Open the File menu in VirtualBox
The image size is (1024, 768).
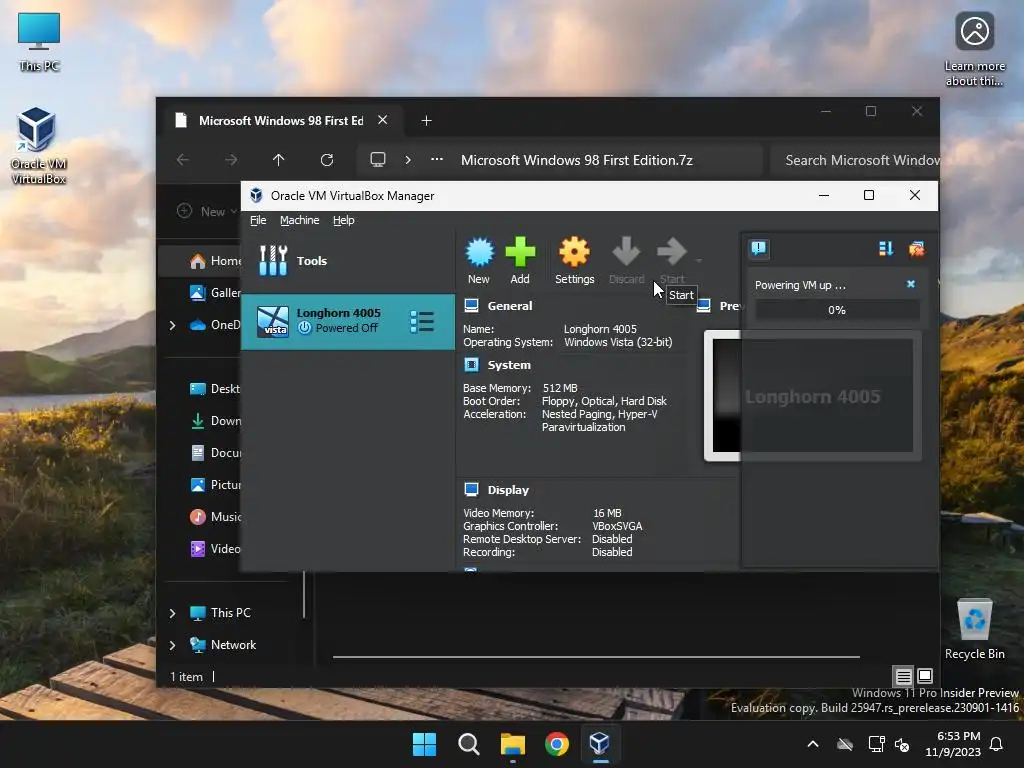tap(258, 220)
